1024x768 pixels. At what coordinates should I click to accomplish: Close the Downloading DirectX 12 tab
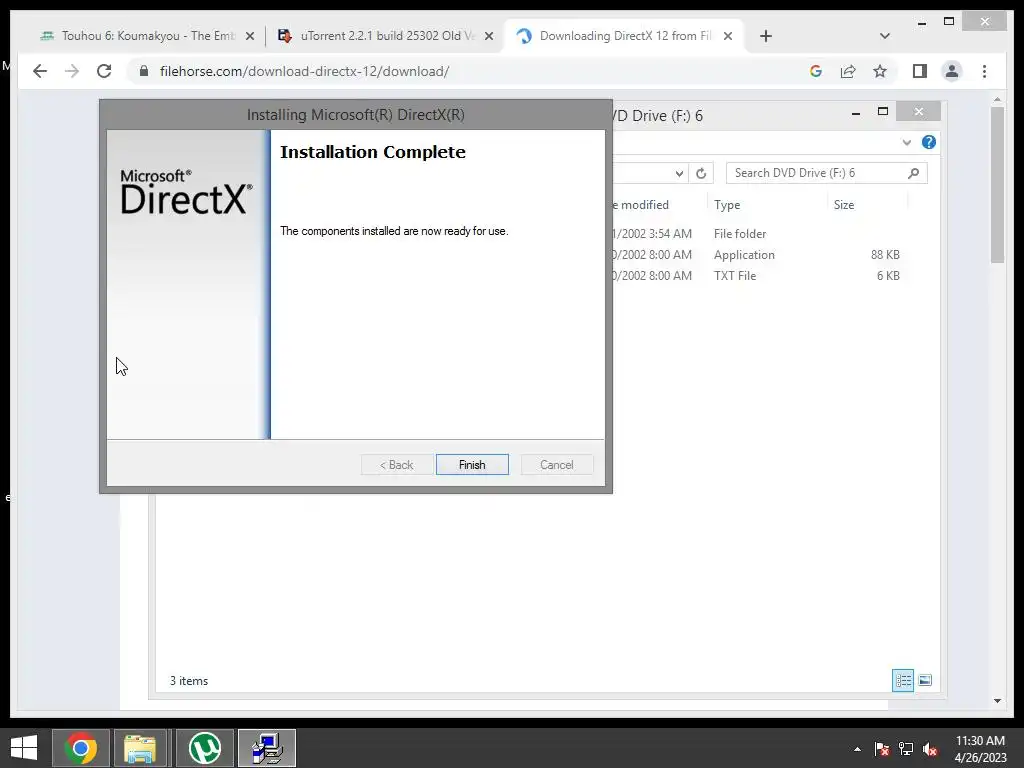[x=728, y=36]
